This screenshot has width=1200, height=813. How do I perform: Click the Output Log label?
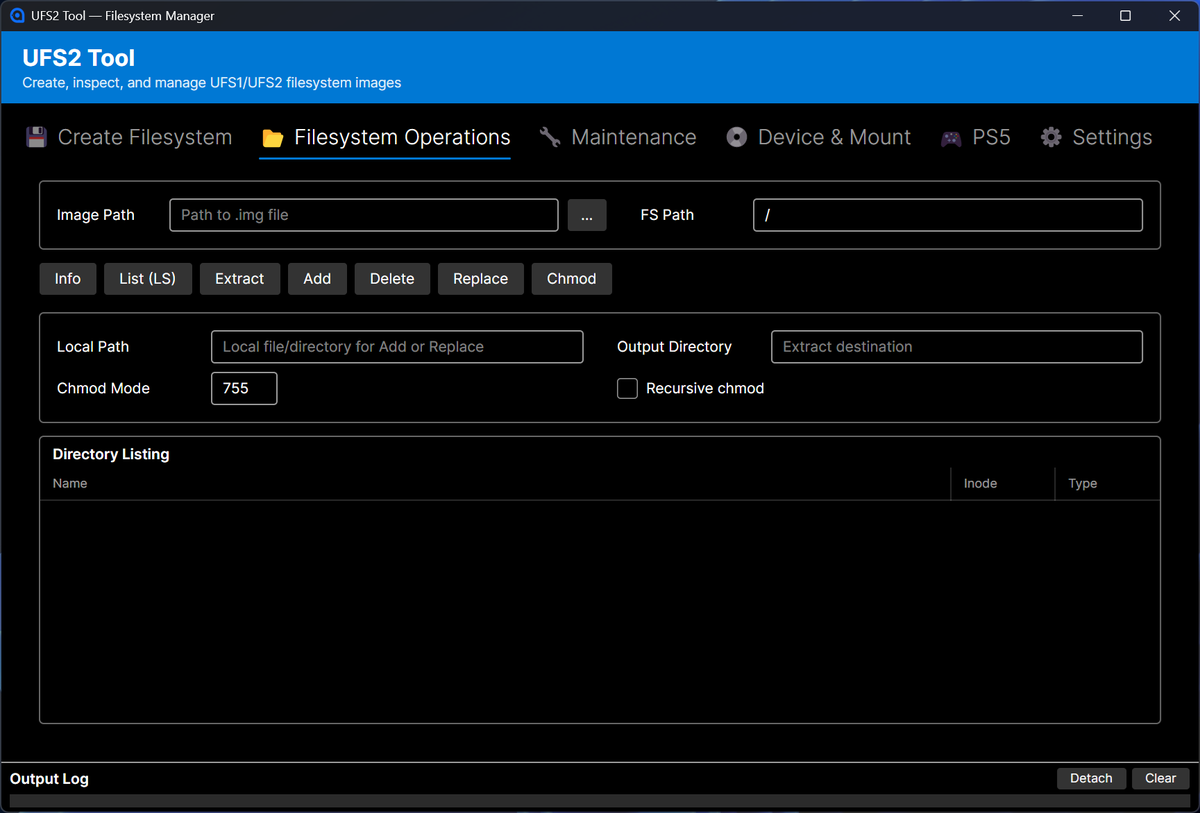49,779
